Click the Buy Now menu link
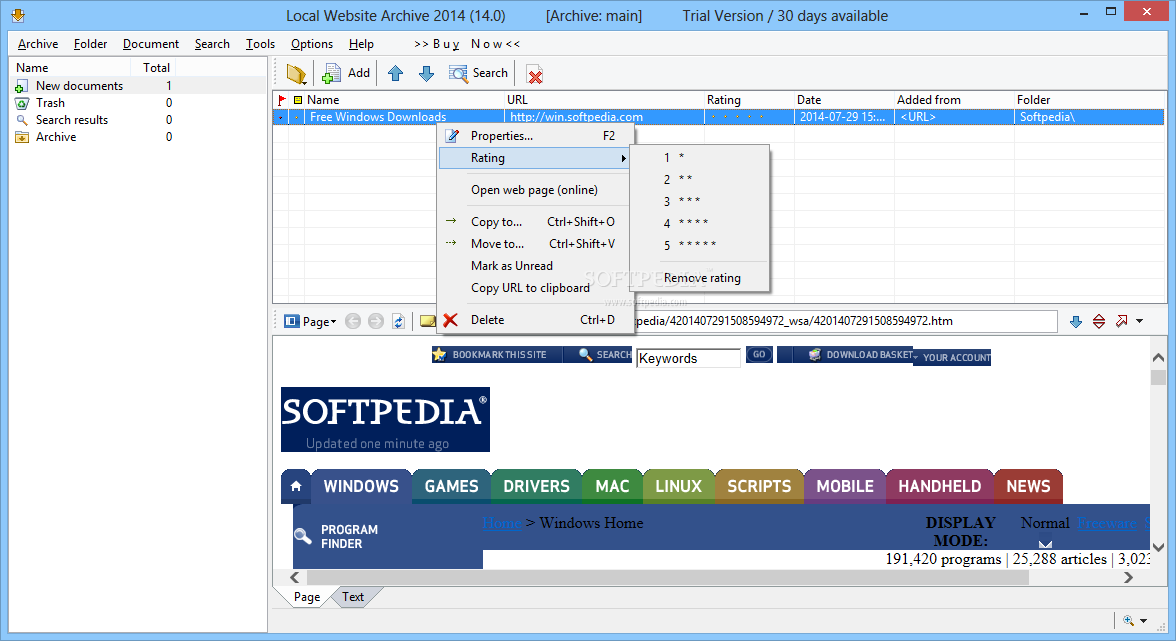 466,44
